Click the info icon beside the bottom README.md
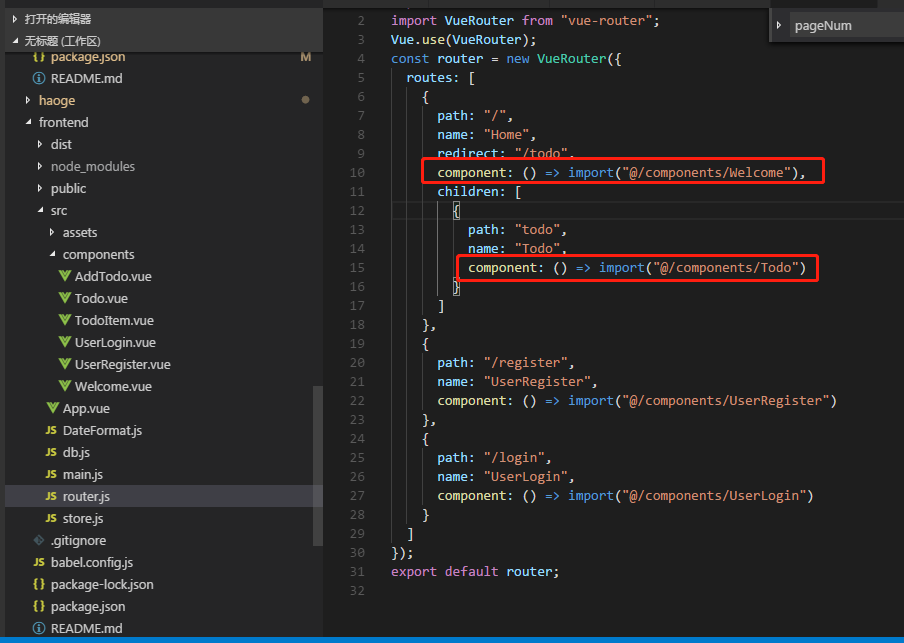This screenshot has height=643, width=904. point(39,629)
